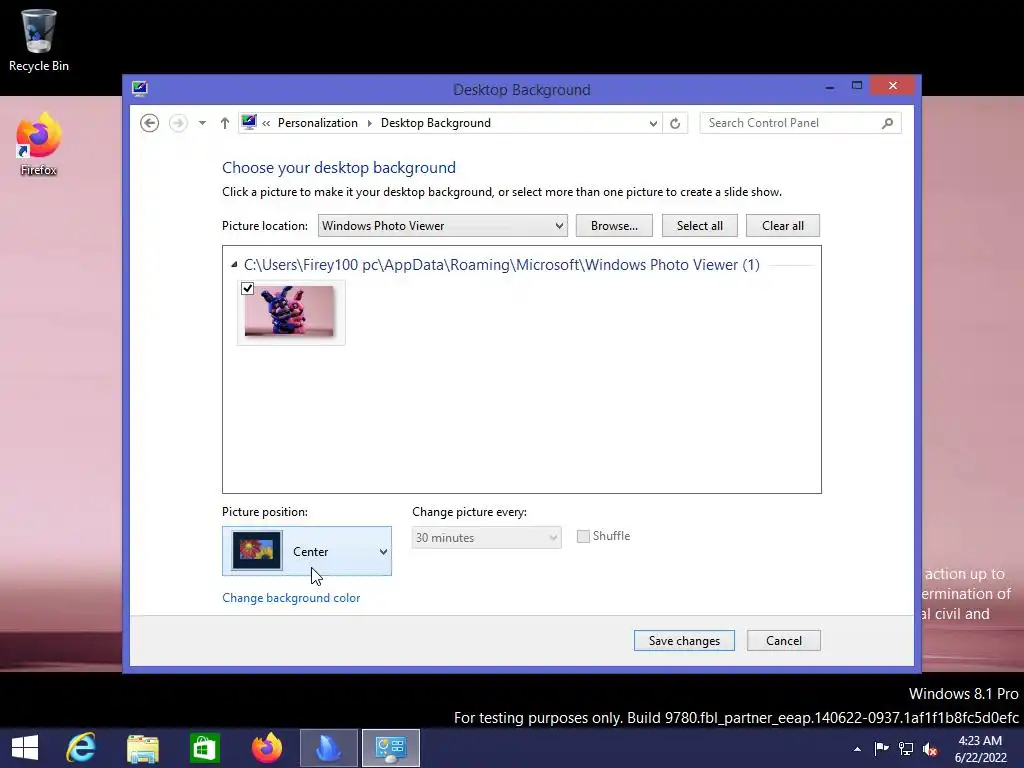1024x768 pixels.
Task: Expand the breadcrumb overflow chevrons
Action: coord(266,123)
